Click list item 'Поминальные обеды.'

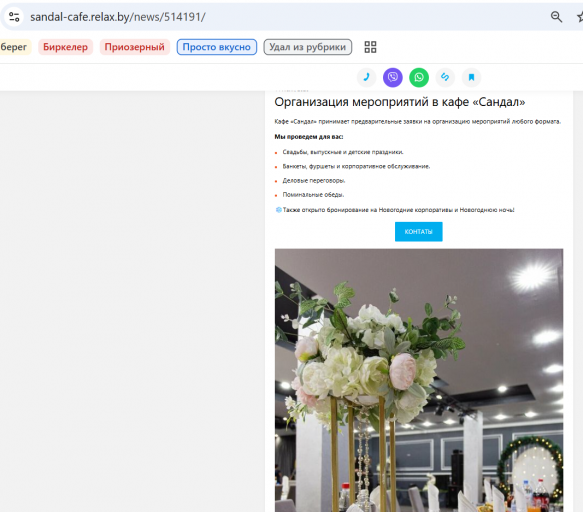[313, 195]
